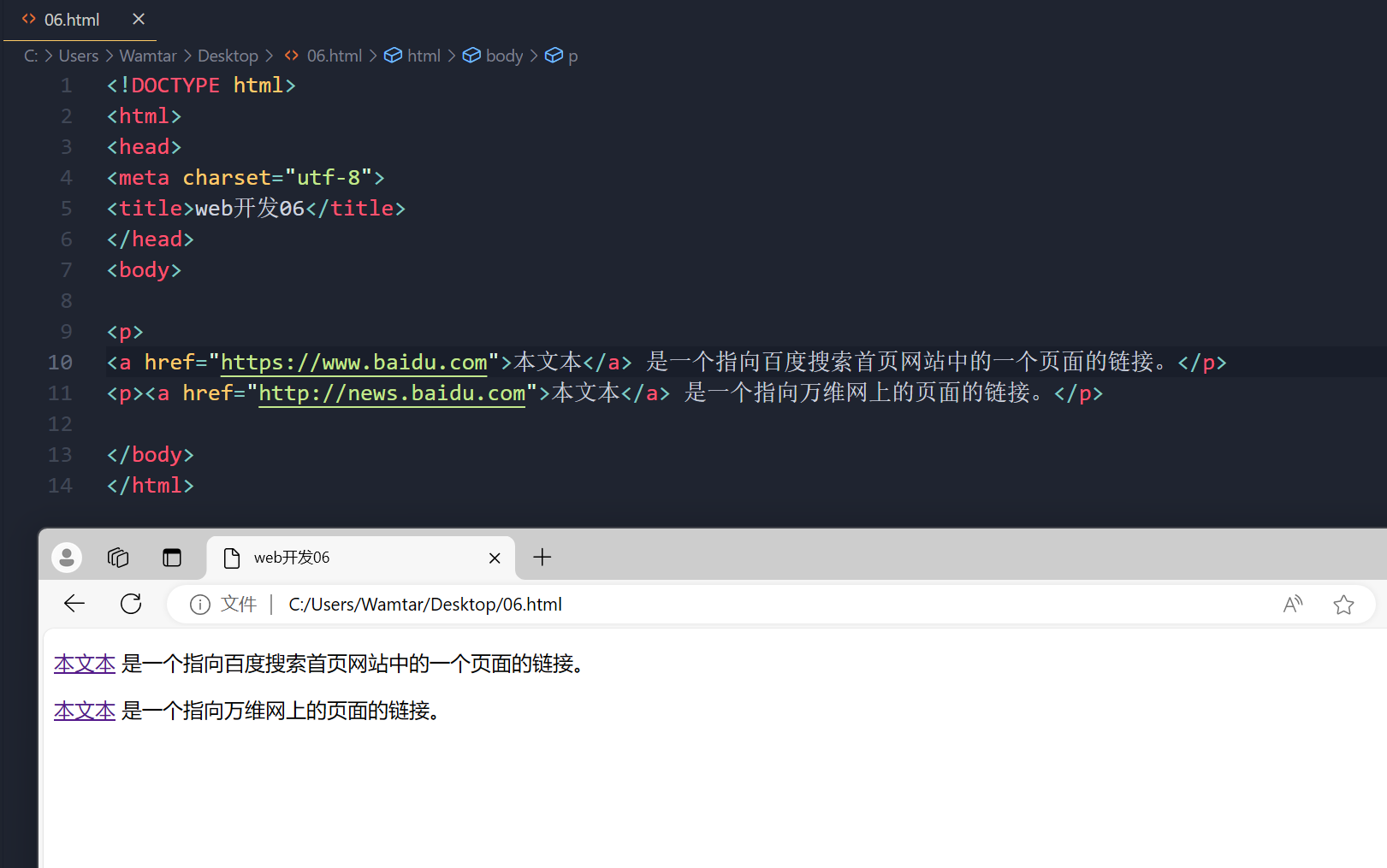Screen dimensions: 1387x868
Task: Open the Desktop breadcrumb segment
Action: click(228, 56)
